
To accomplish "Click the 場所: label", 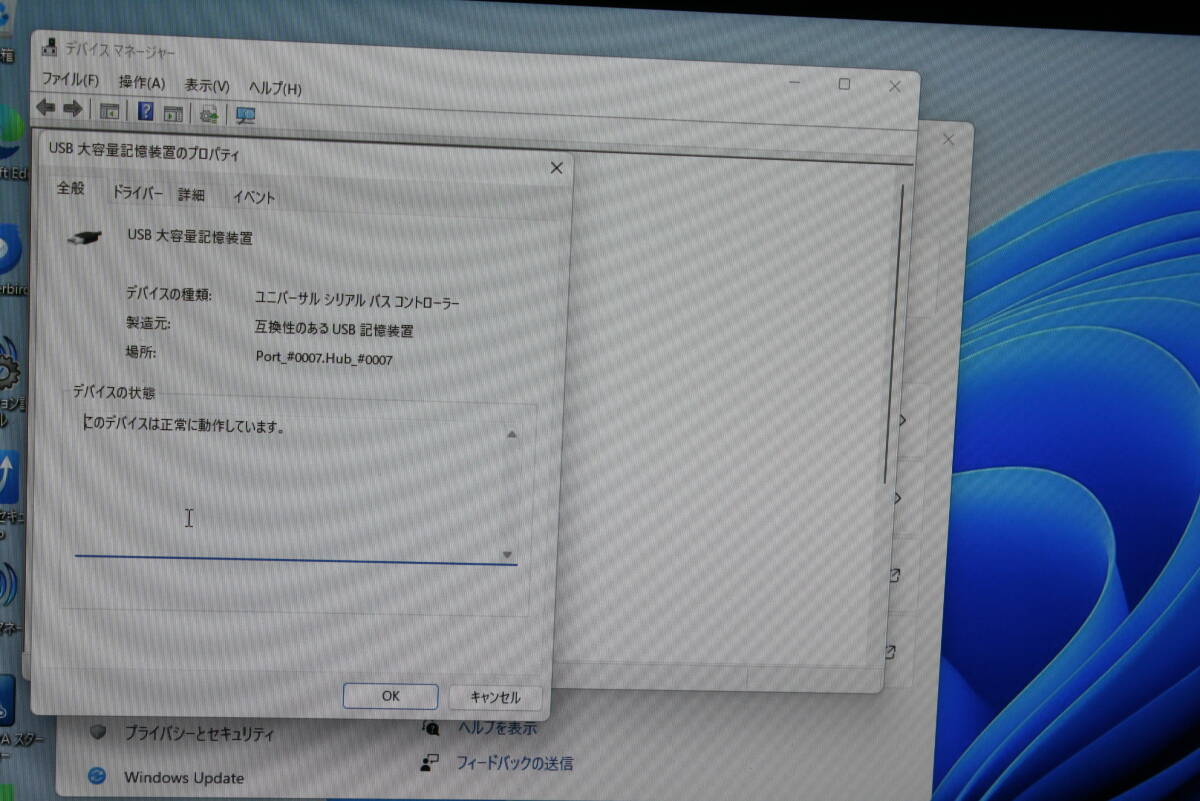I will (140, 352).
